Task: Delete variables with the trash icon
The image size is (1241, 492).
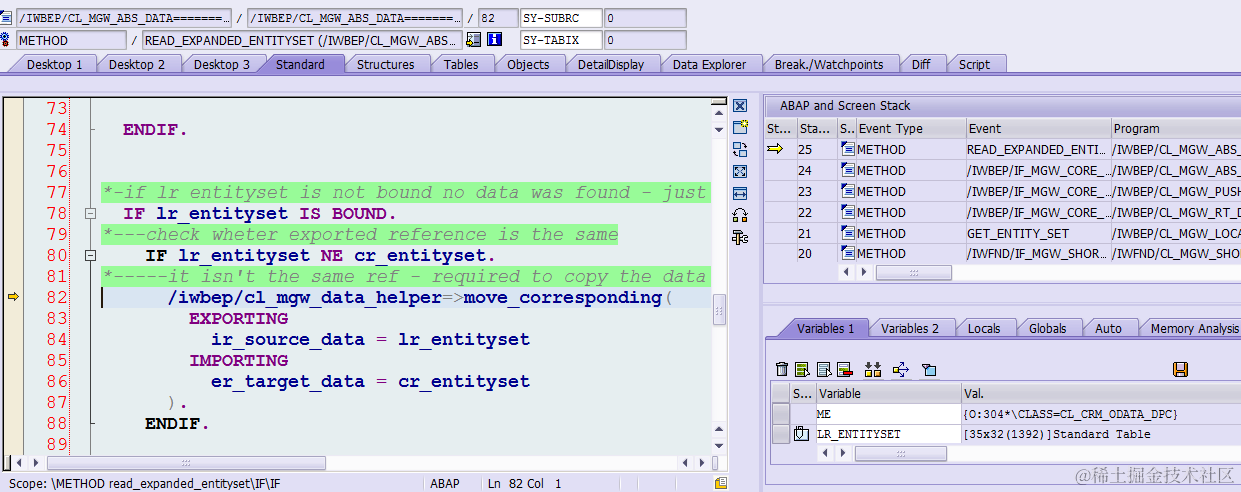Action: (x=783, y=370)
